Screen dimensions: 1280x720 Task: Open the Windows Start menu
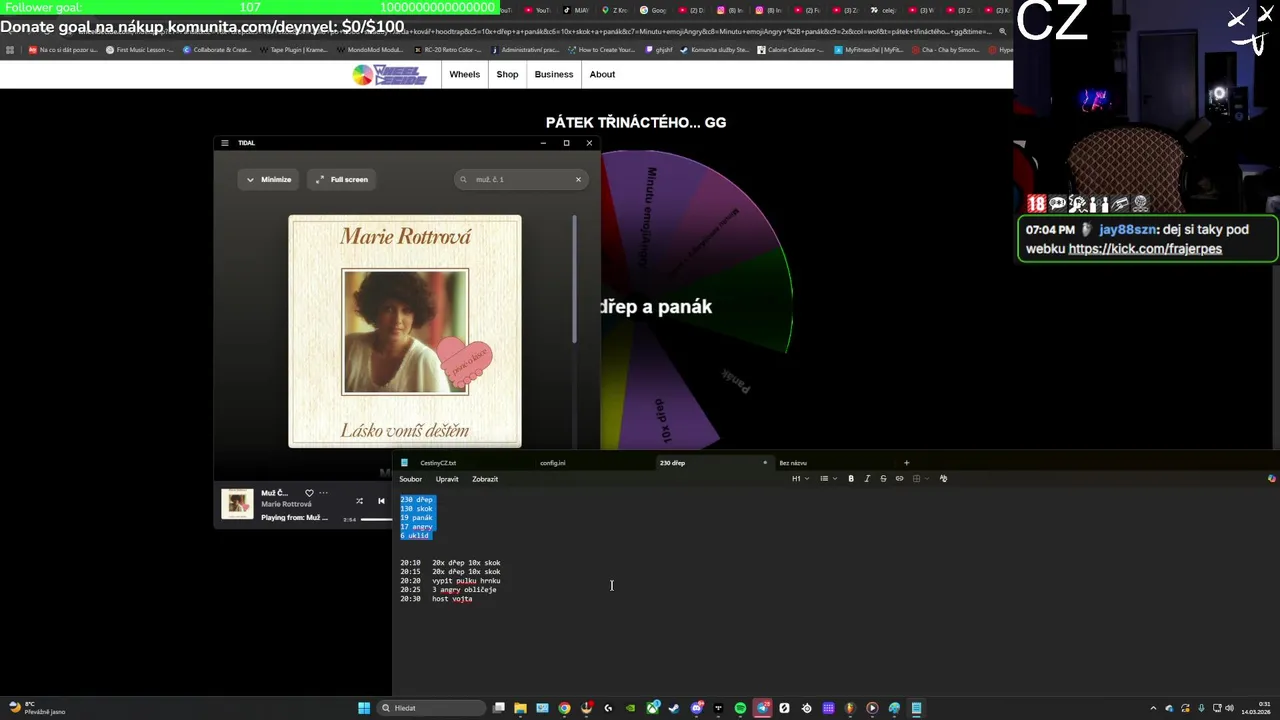364,708
